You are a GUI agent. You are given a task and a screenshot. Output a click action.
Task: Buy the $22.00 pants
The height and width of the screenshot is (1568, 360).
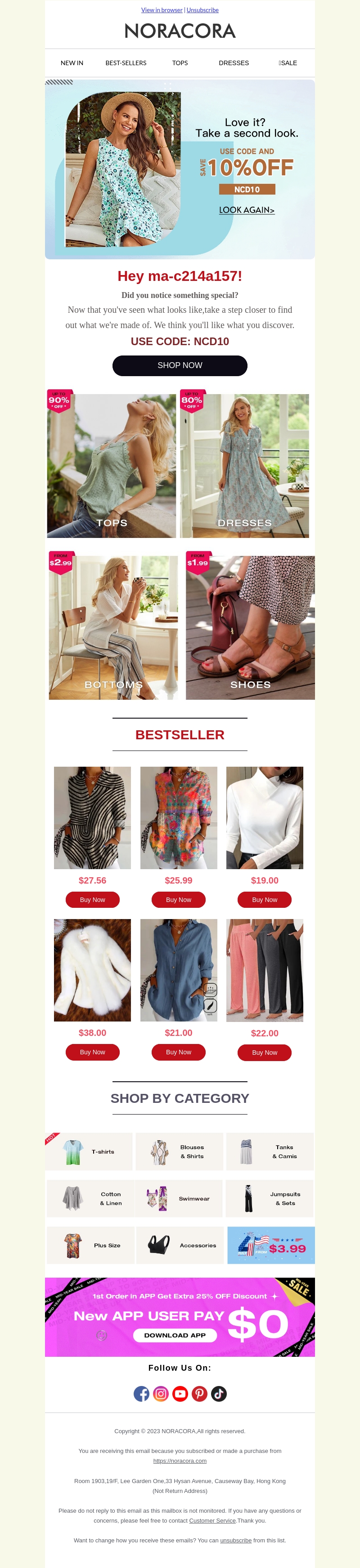tap(264, 1053)
